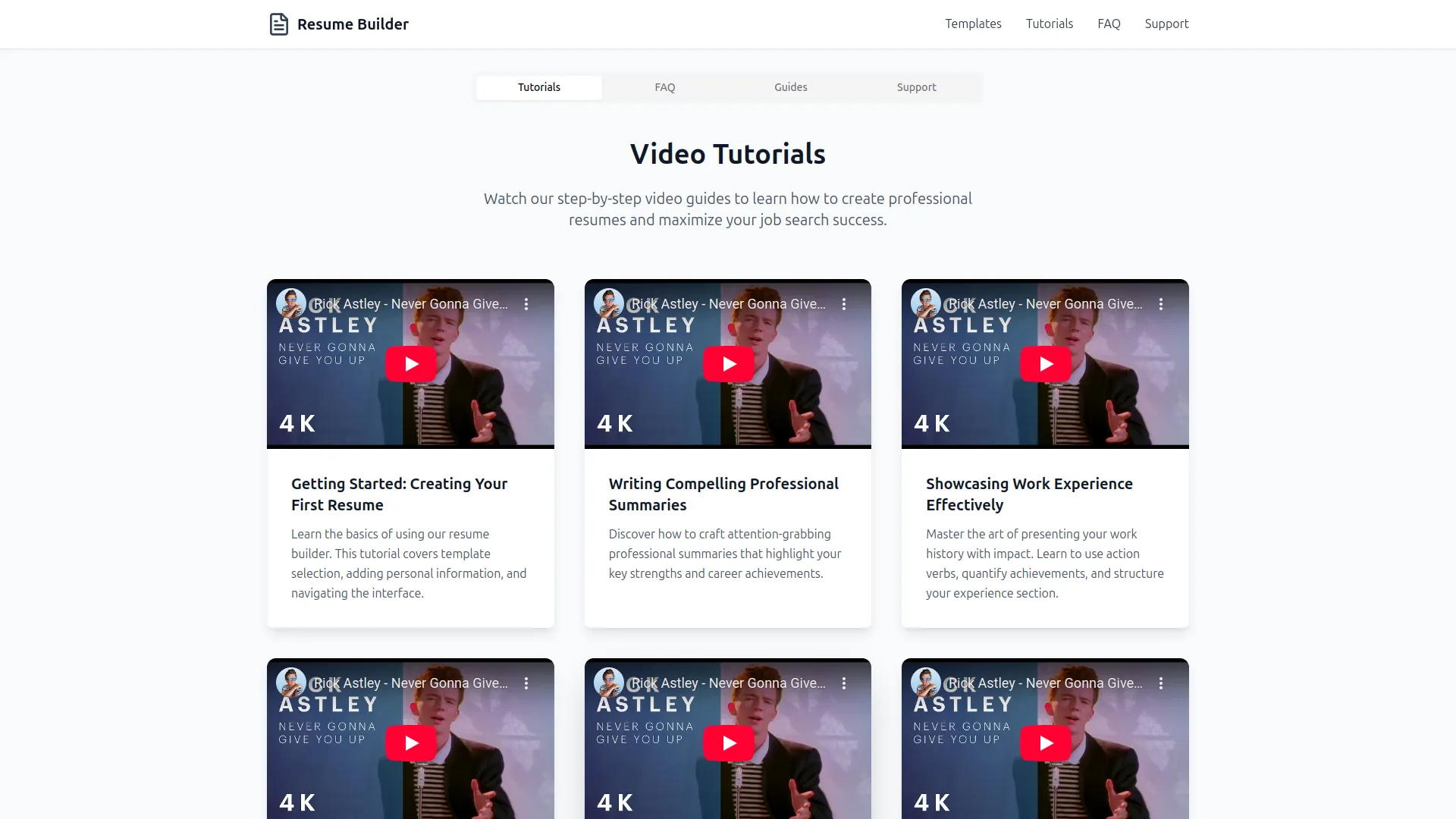Click the Rick Astley video title link

click(409, 303)
